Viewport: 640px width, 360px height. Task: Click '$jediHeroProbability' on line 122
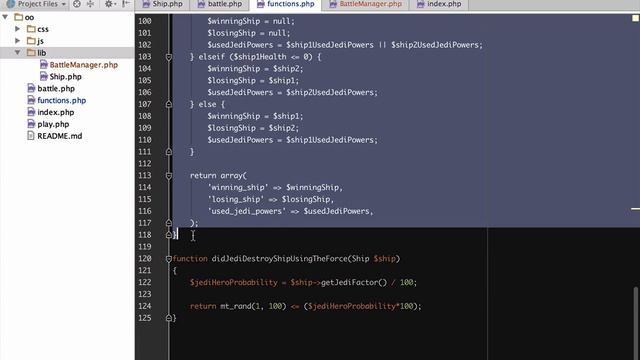233,282
